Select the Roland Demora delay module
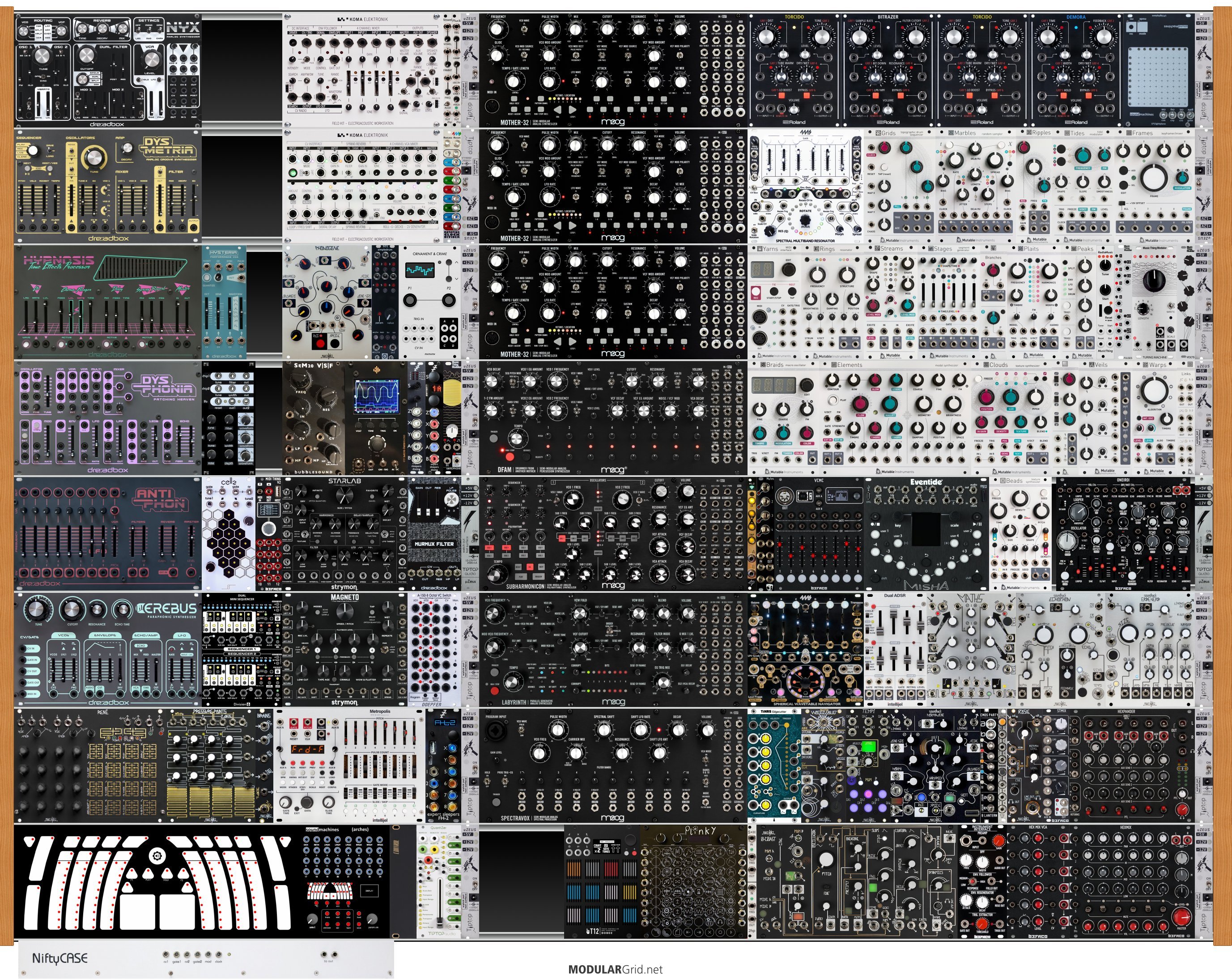Screen dimensions: 1232x979 [x=1076, y=70]
